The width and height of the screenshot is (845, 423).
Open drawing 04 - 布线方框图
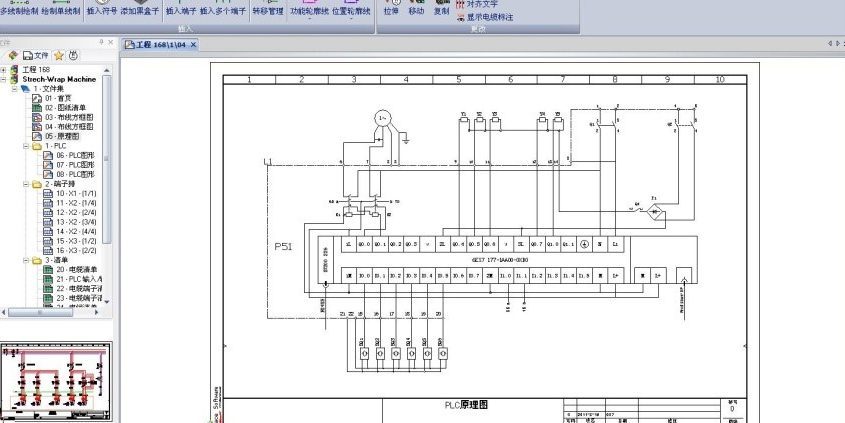point(69,127)
